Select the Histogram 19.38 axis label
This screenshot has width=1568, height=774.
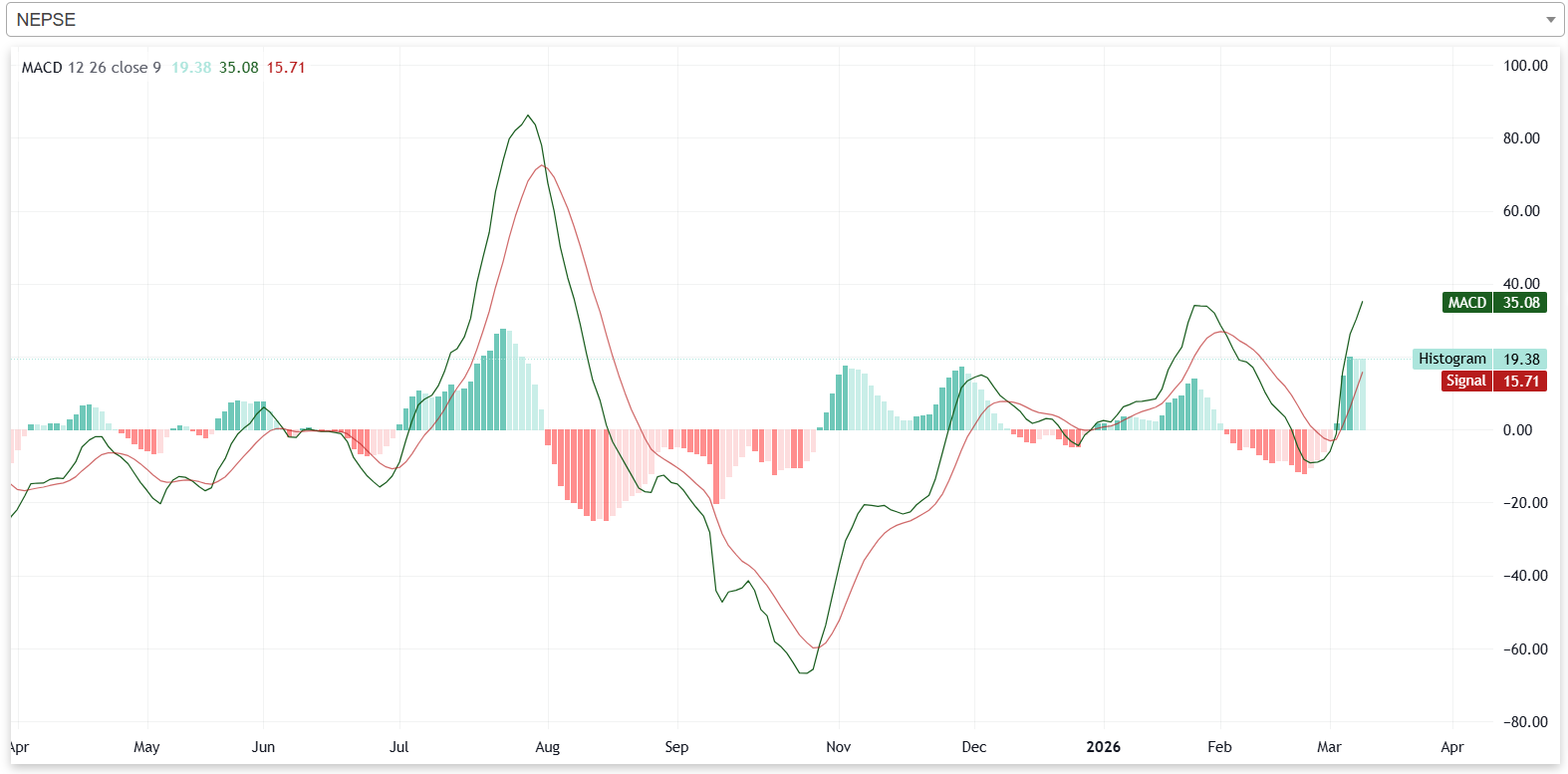pyautogui.click(x=1478, y=359)
